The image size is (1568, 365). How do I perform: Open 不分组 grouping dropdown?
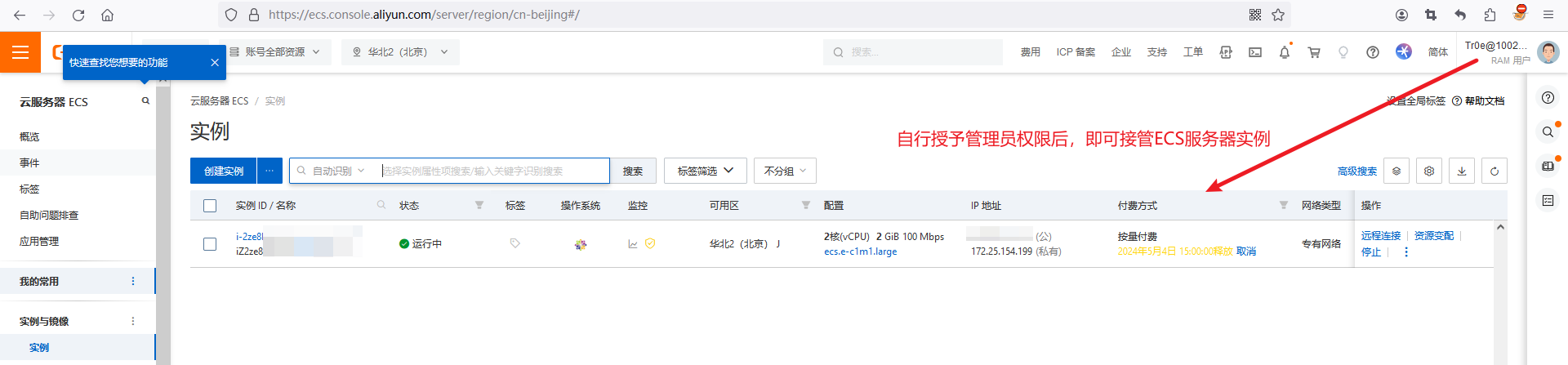pyautogui.click(x=785, y=171)
